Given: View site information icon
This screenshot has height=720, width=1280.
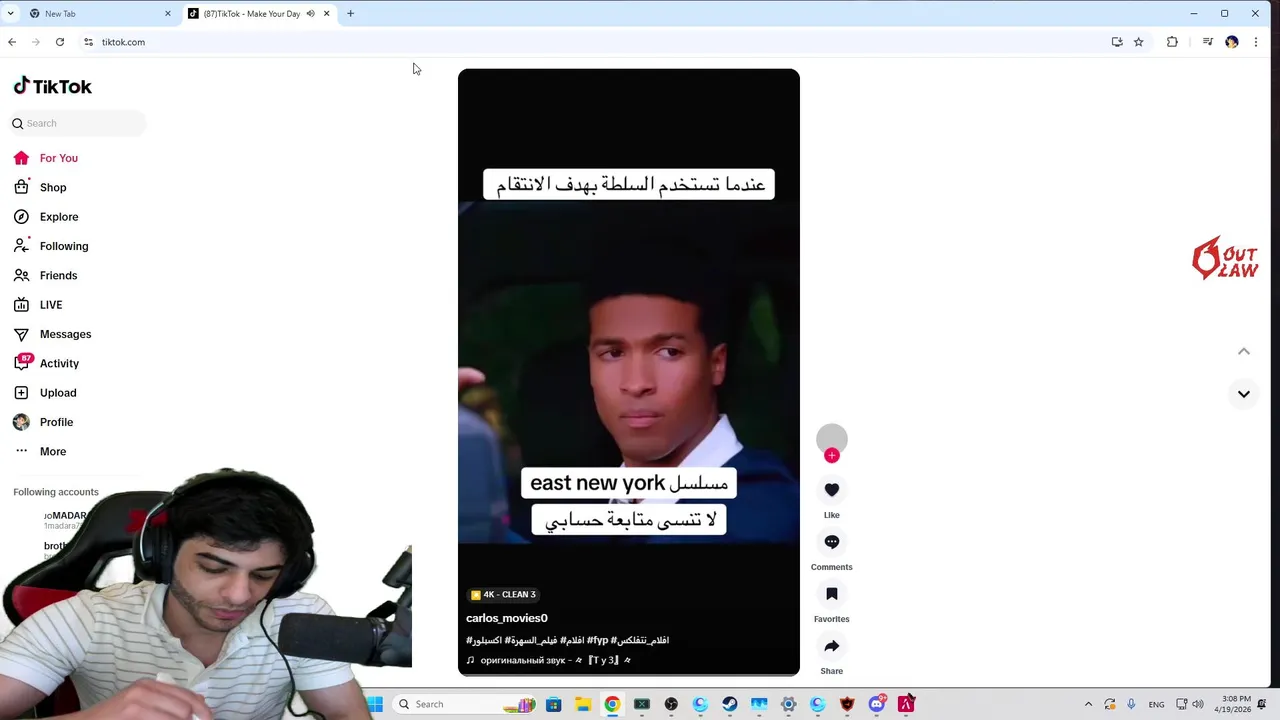Looking at the screenshot, I should (x=88, y=42).
